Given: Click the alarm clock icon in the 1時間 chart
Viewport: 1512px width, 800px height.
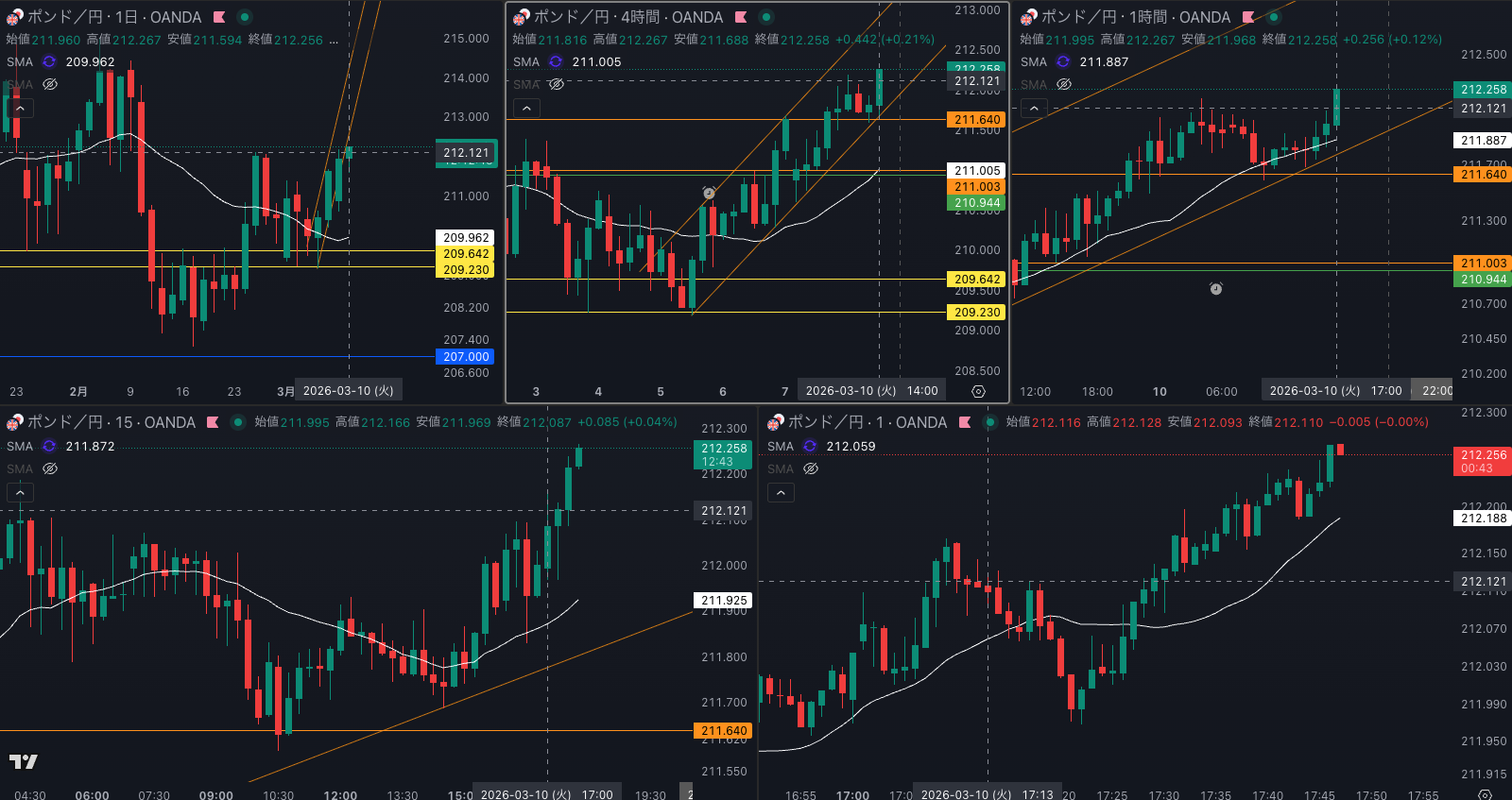Looking at the screenshot, I should point(1216,289).
